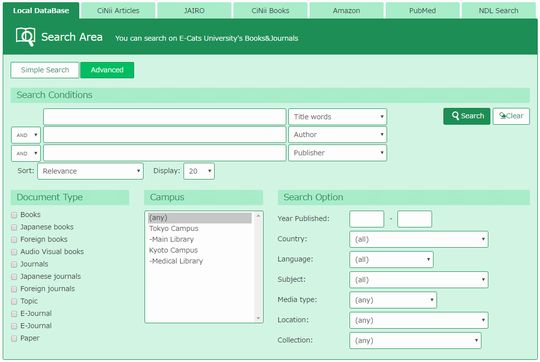
Task: Open the Display count dropdown
Action: [199, 171]
